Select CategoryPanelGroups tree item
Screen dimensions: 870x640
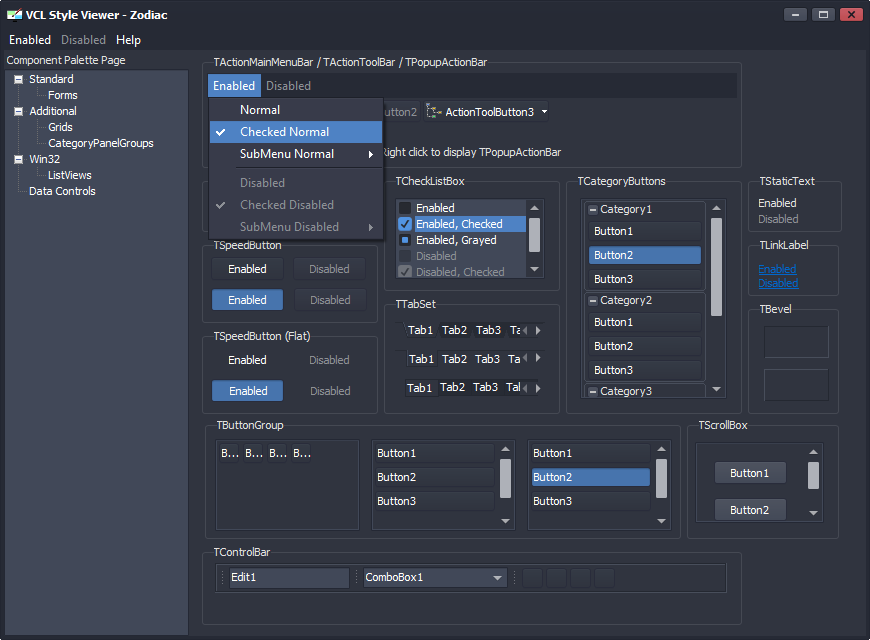tap(100, 143)
